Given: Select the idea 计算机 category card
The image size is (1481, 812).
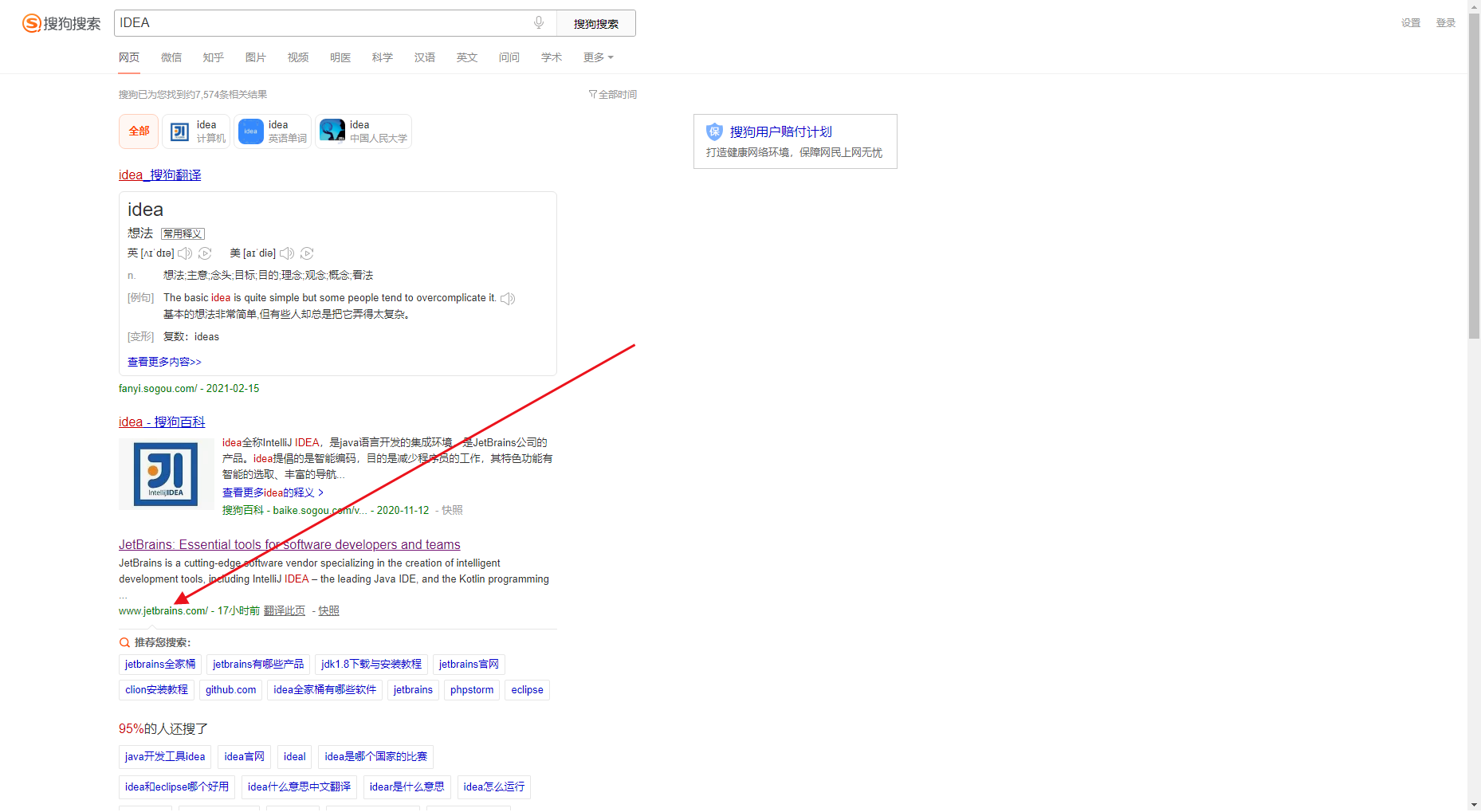Looking at the screenshot, I should [x=196, y=131].
